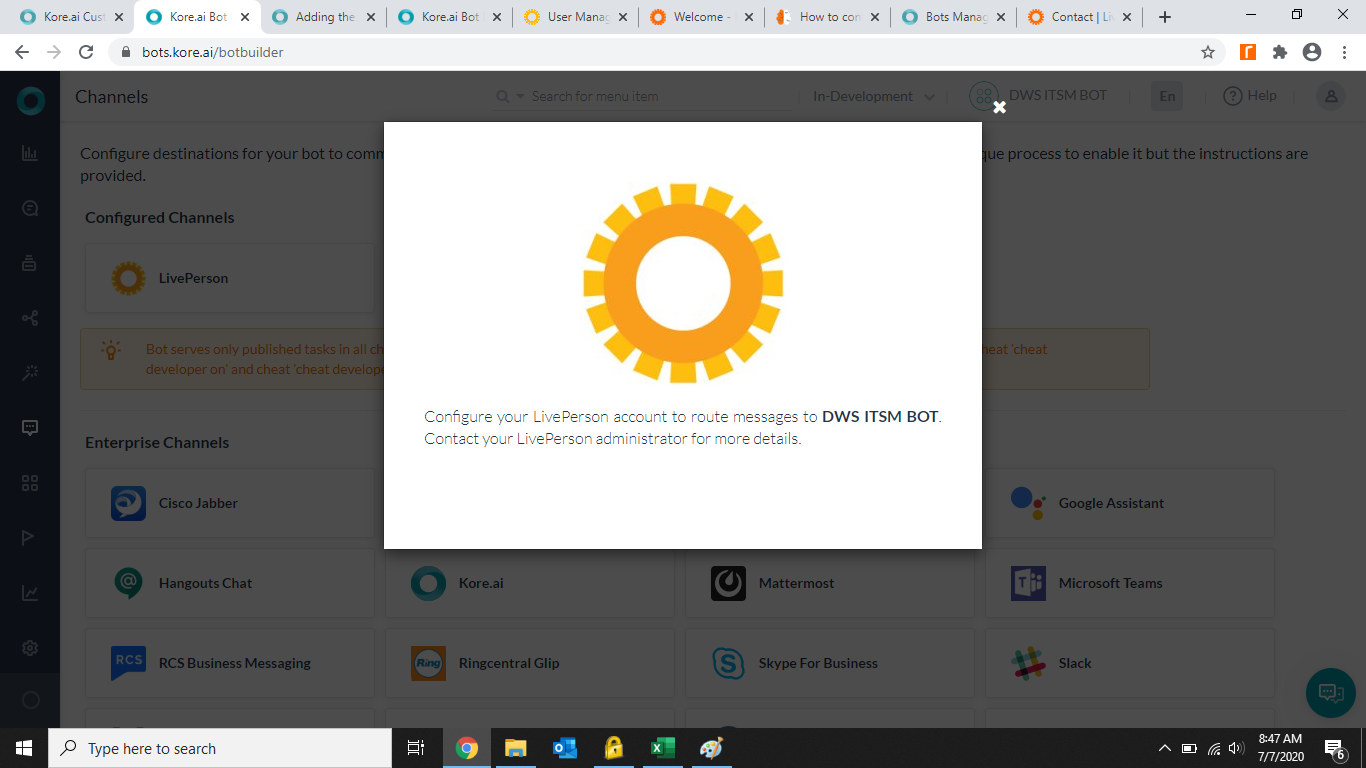This screenshot has width=1366, height=768.
Task: Open the browser extensions puzzle icon
Action: click(x=1280, y=52)
